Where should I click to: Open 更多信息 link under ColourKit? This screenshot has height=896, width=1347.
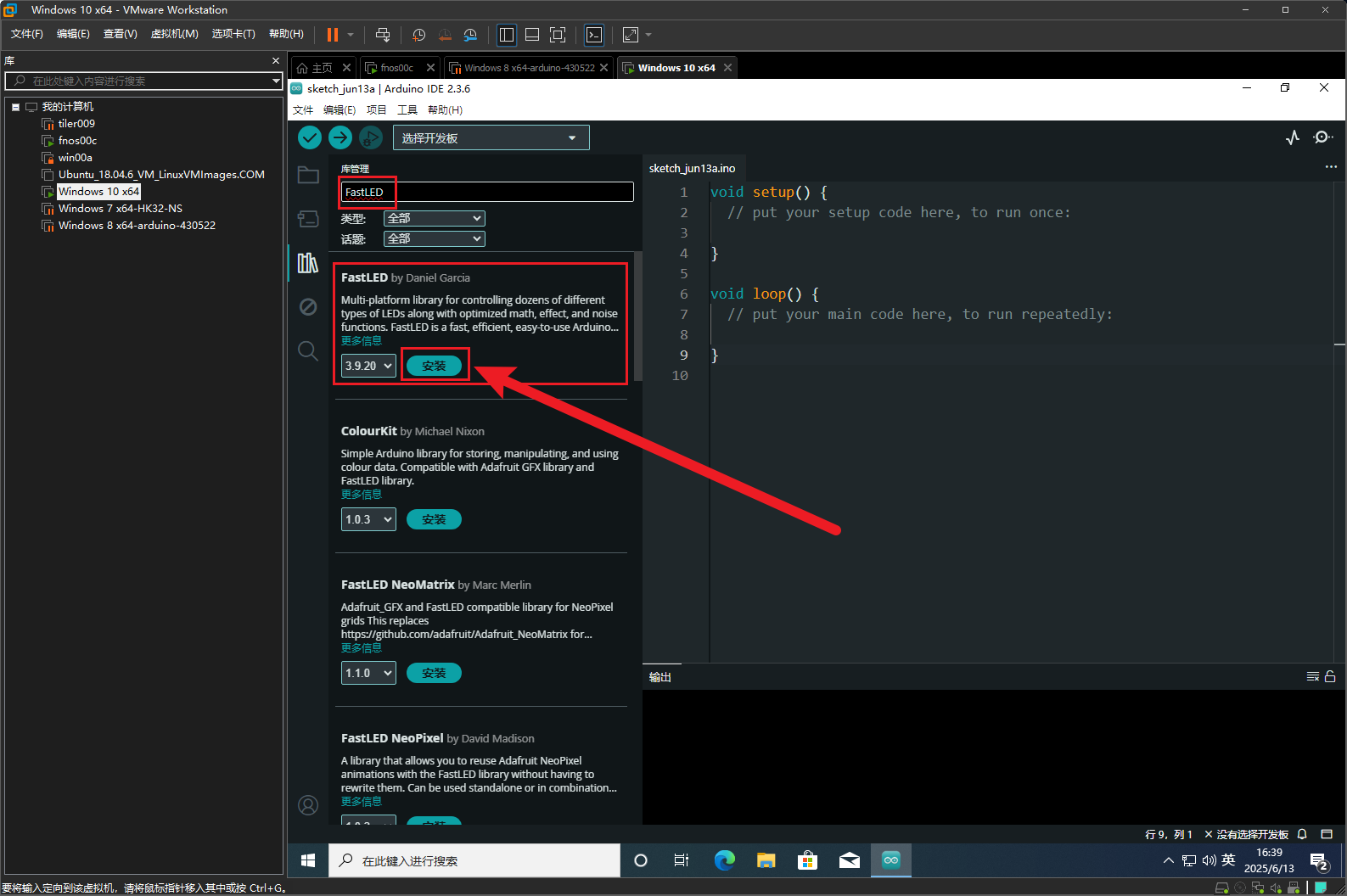pos(362,494)
